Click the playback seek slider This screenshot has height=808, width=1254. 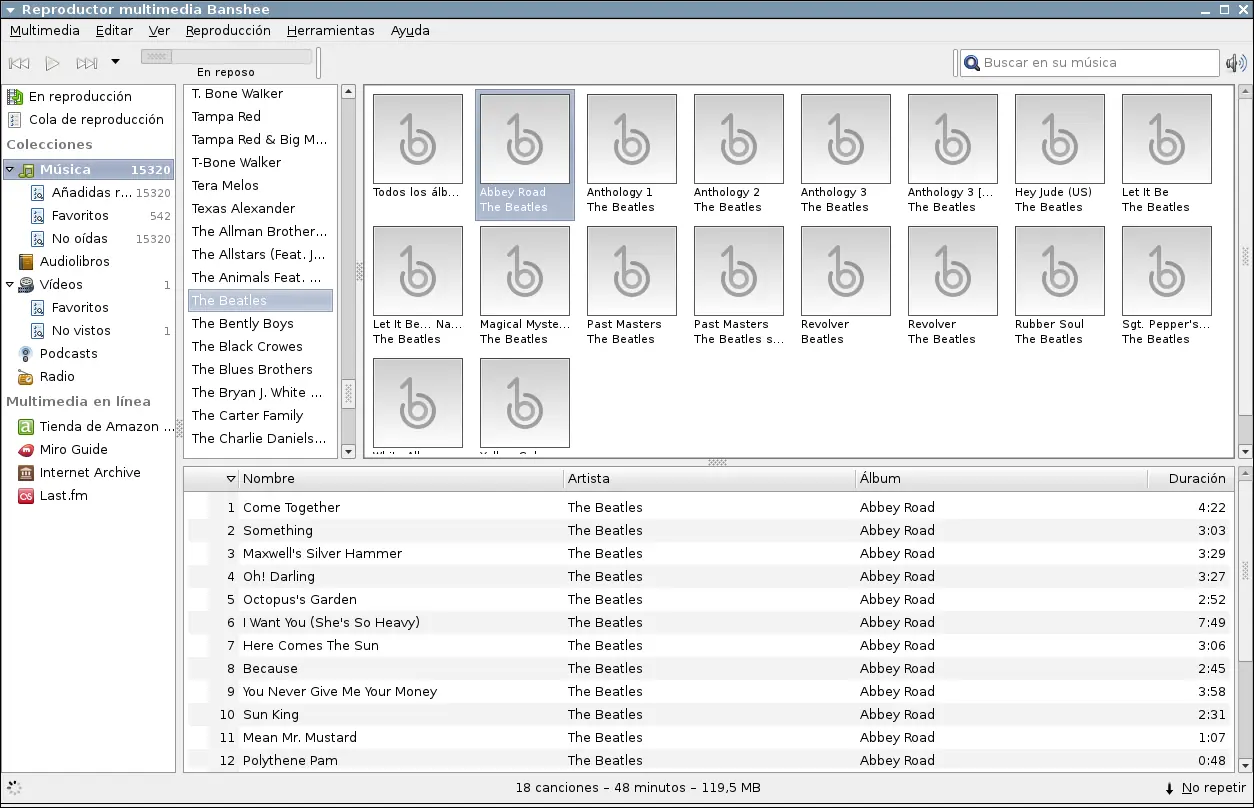(x=226, y=56)
